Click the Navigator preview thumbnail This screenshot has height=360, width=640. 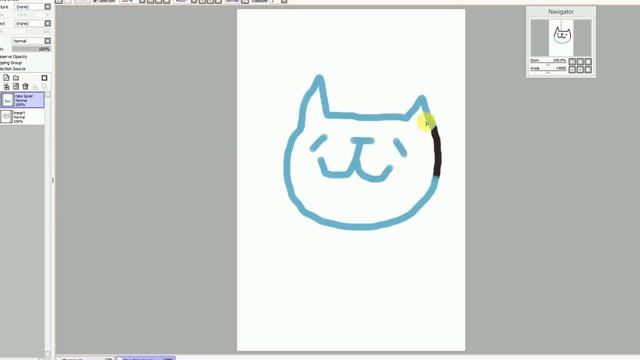coord(561,38)
